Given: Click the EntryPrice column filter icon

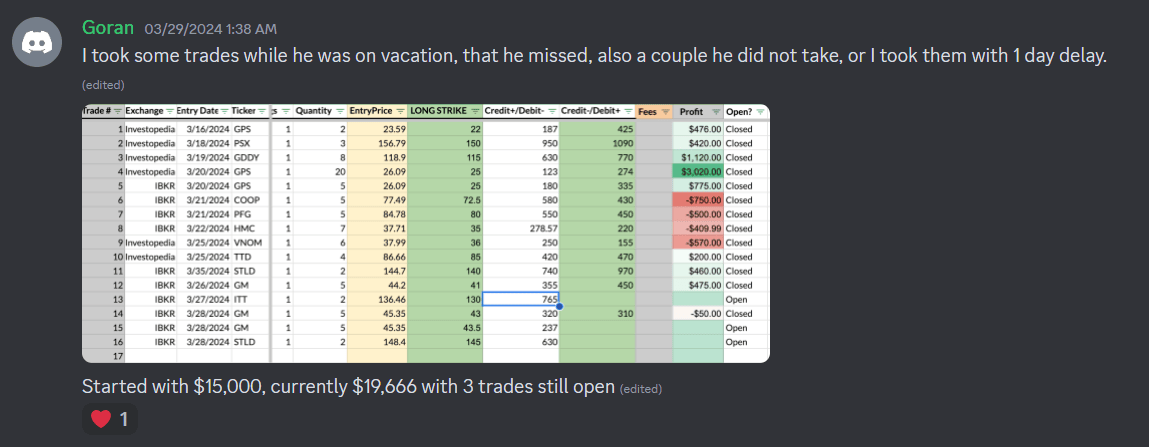Looking at the screenshot, I should 399,111.
